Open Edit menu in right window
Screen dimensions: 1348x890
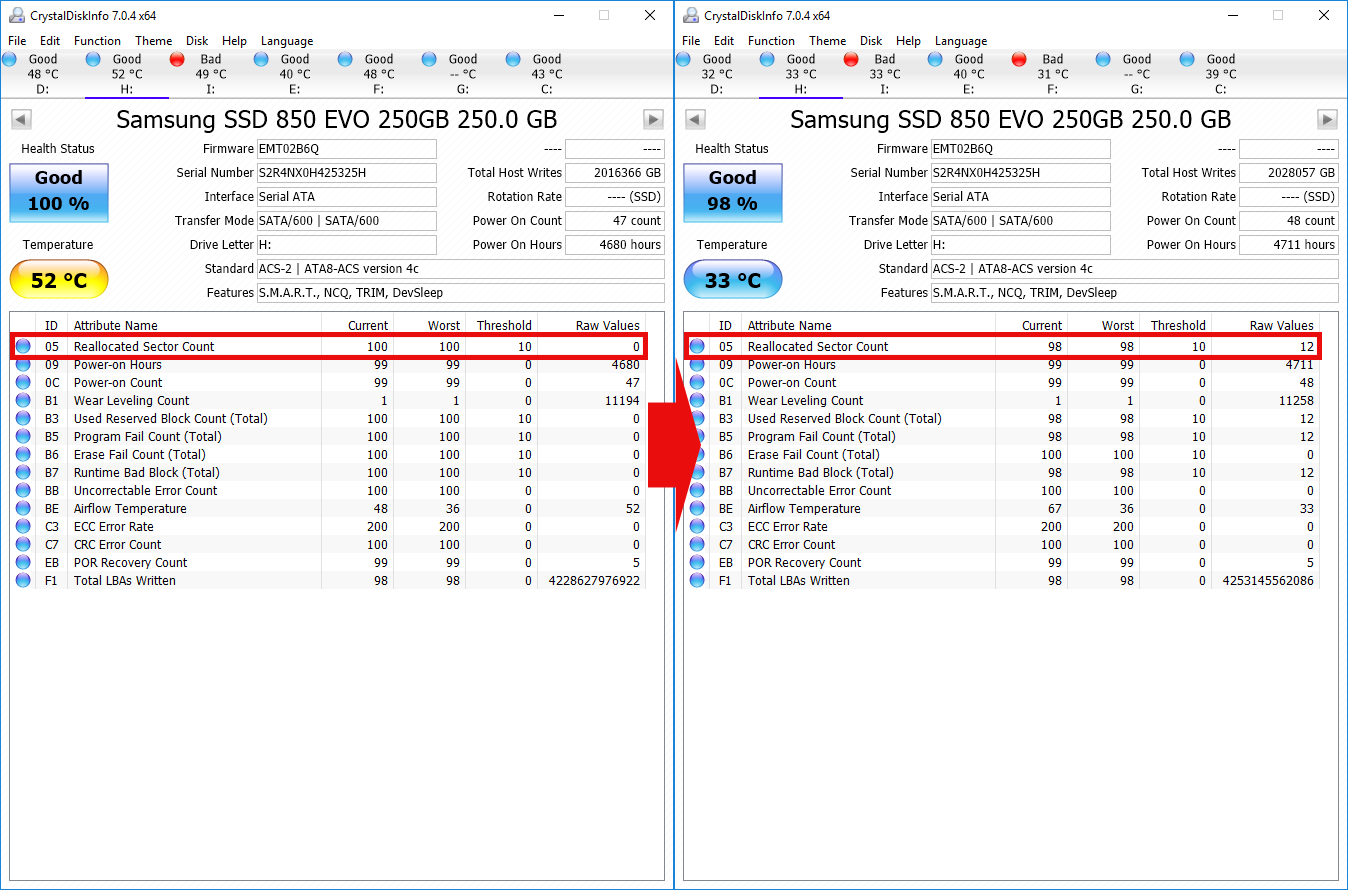coord(724,41)
